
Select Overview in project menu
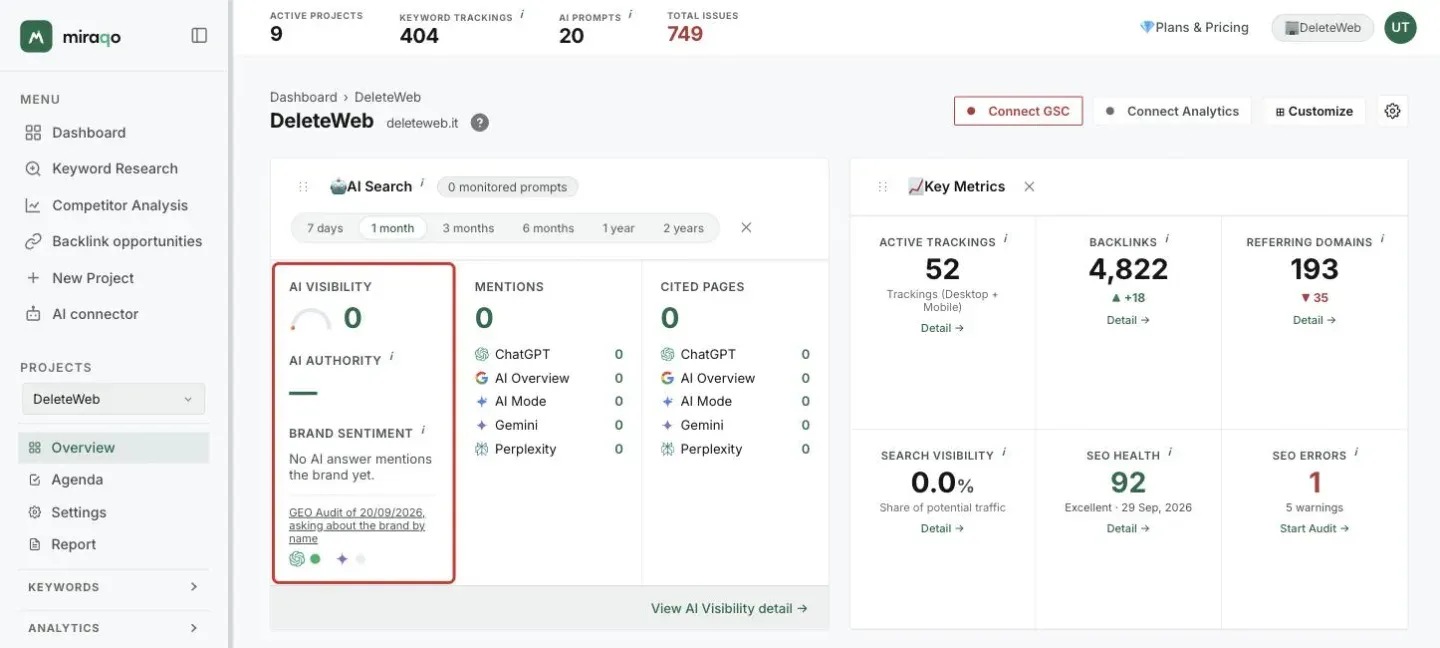(113, 448)
